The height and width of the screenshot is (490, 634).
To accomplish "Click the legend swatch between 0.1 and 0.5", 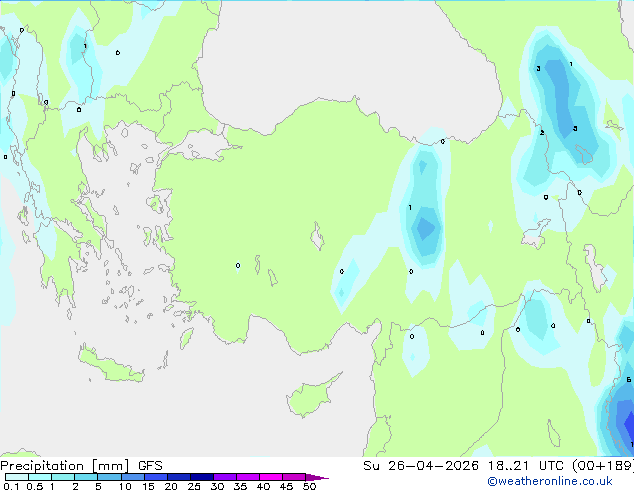I will [17, 477].
